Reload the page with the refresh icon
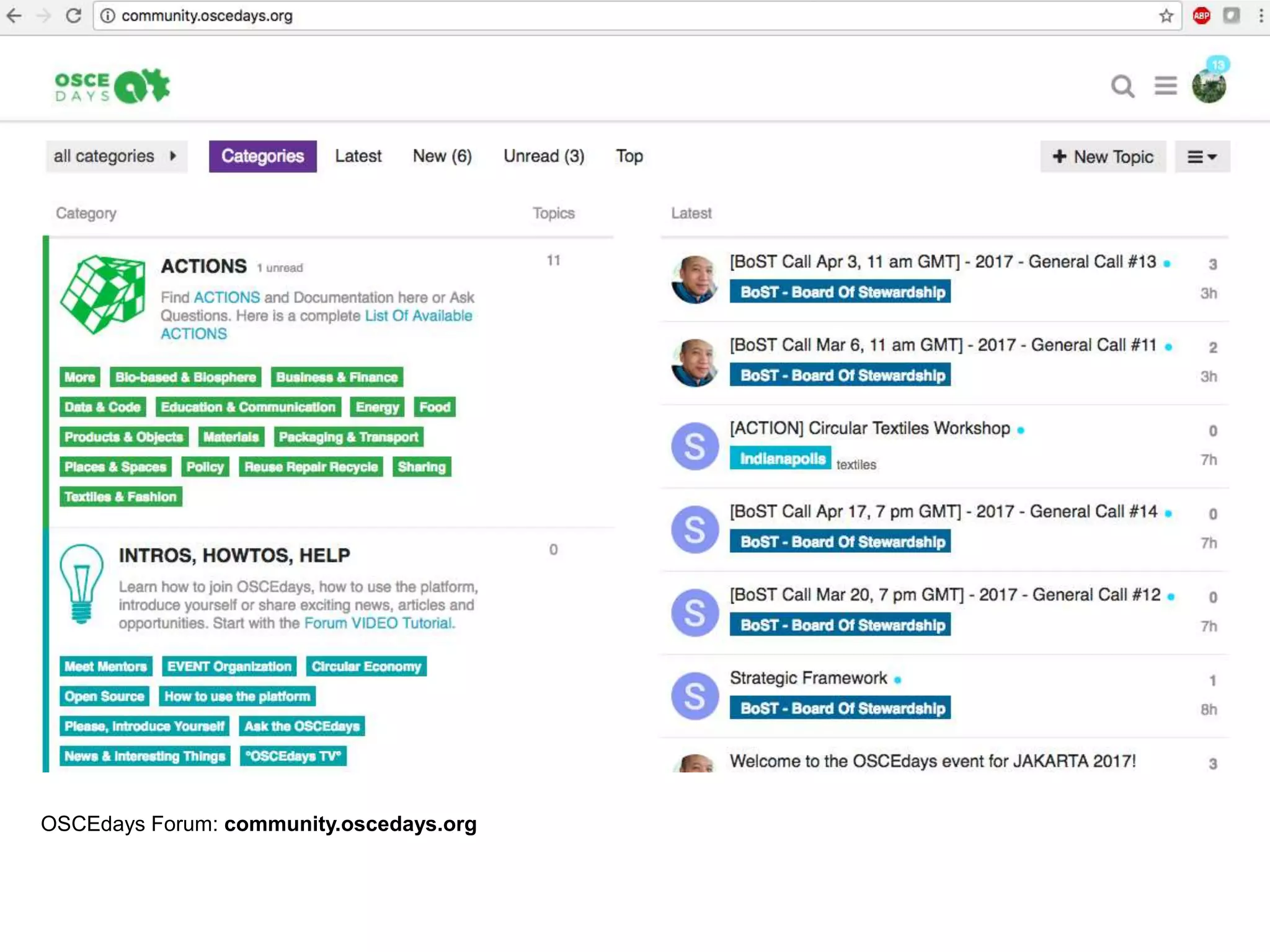The image size is (1270, 952). pos(73,15)
